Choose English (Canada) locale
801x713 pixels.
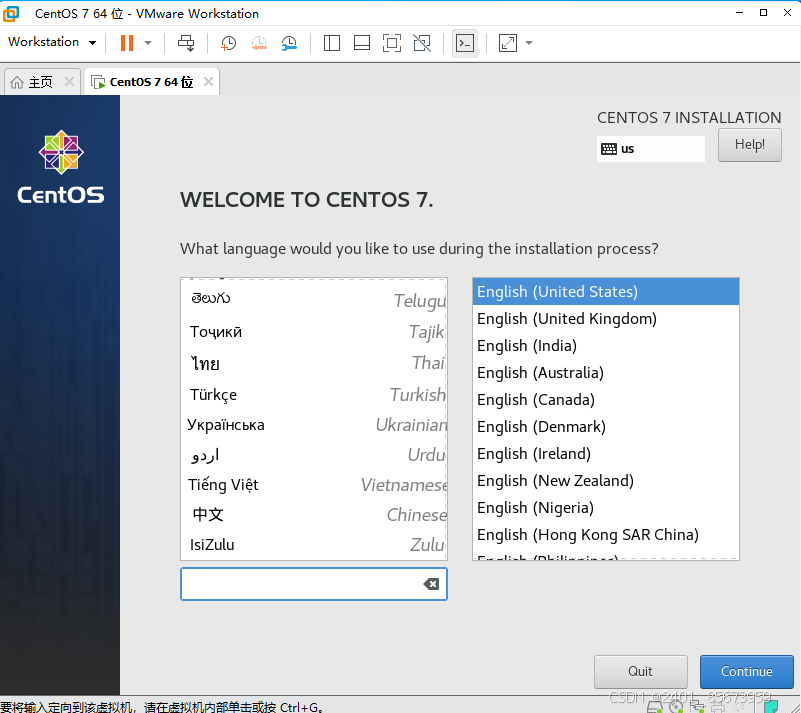(606, 400)
